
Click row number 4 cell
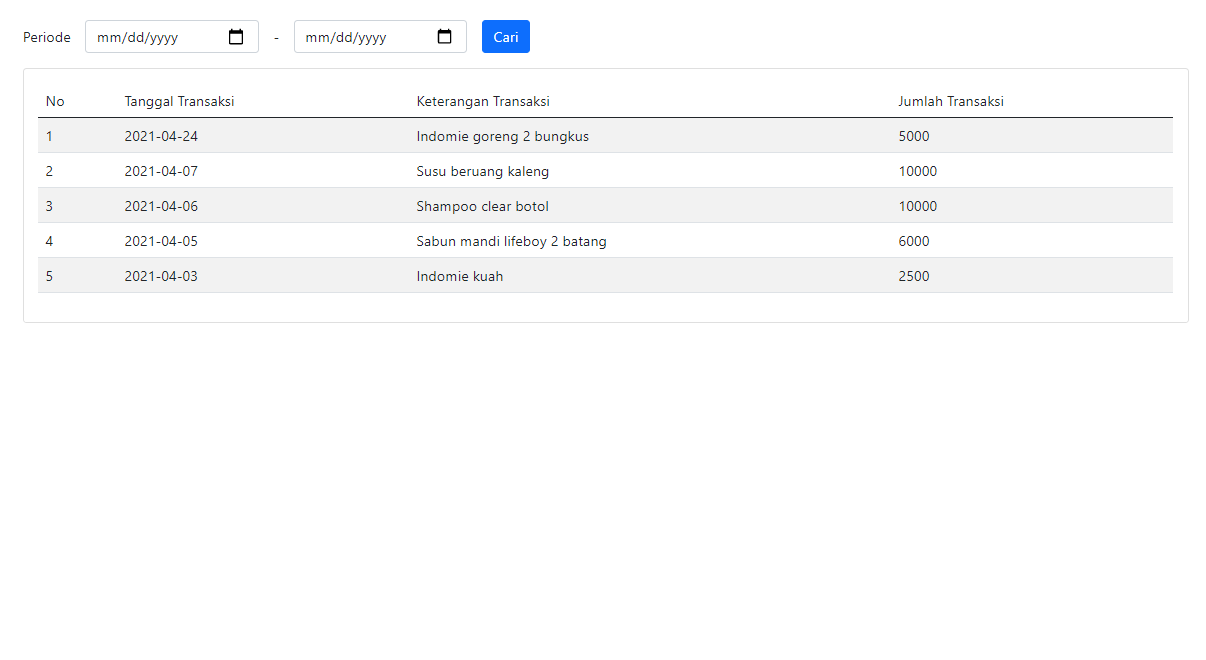coord(49,241)
